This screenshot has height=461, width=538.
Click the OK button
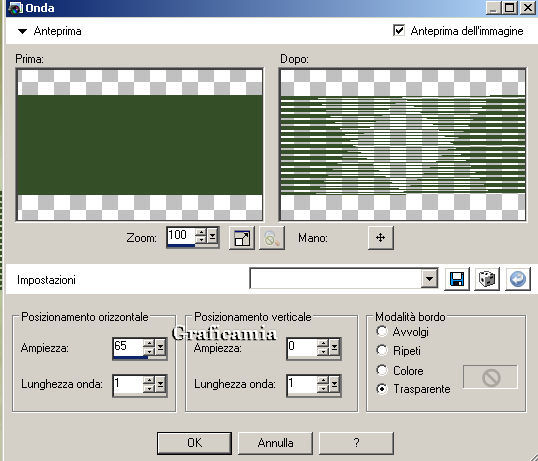(x=194, y=443)
